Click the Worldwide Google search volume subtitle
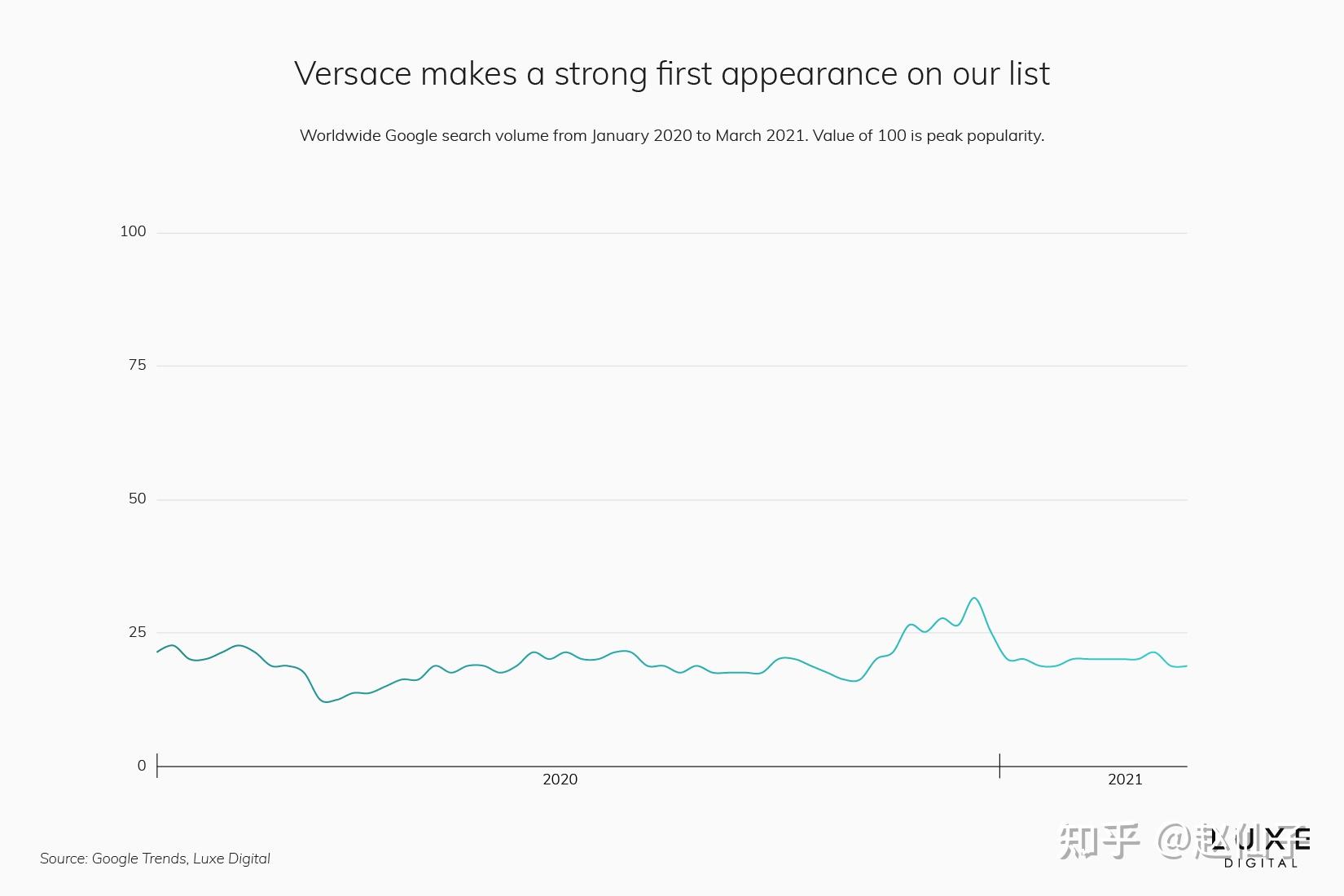 point(671,135)
